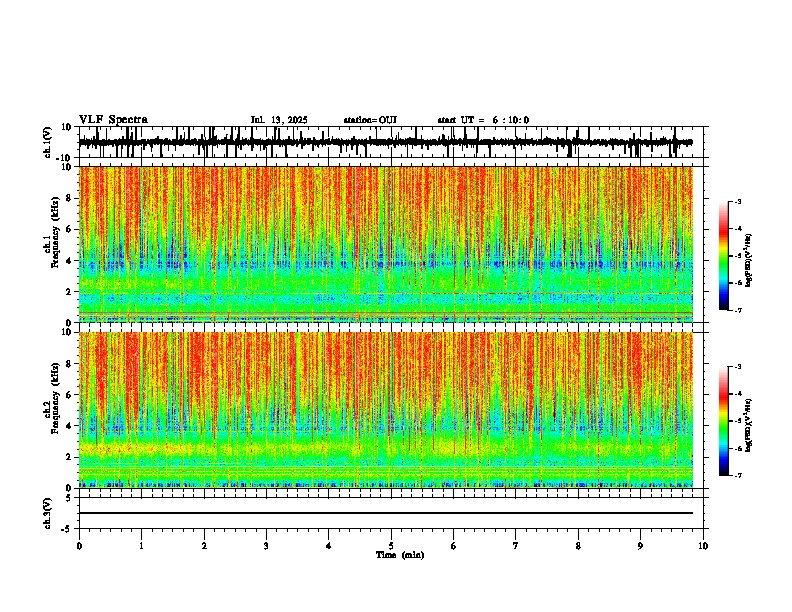Click the "-3" label on ch.1 color bar
This screenshot has width=792, height=612.
pos(737,202)
